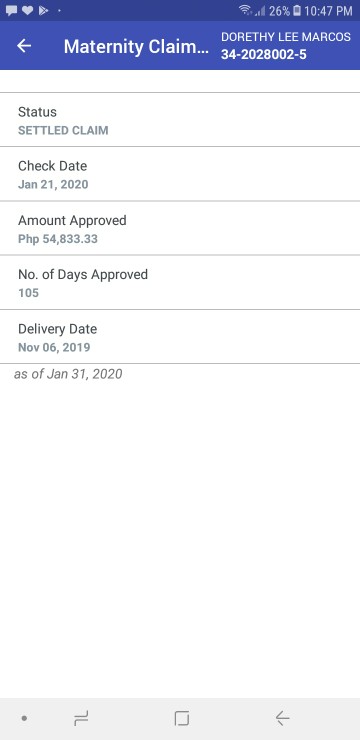Tap the member name DORETHY LEE MARCOS
The width and height of the screenshot is (360, 740).
[x=286, y=37]
